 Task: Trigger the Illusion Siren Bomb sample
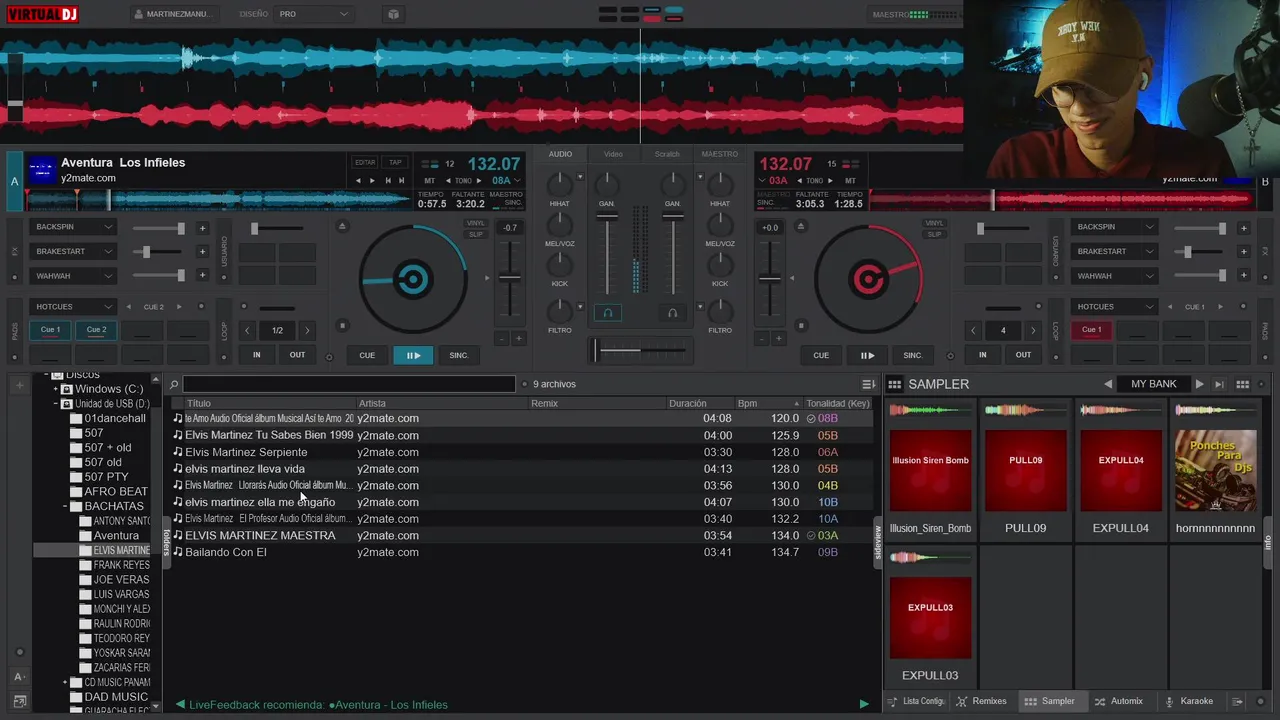pyautogui.click(x=930, y=470)
